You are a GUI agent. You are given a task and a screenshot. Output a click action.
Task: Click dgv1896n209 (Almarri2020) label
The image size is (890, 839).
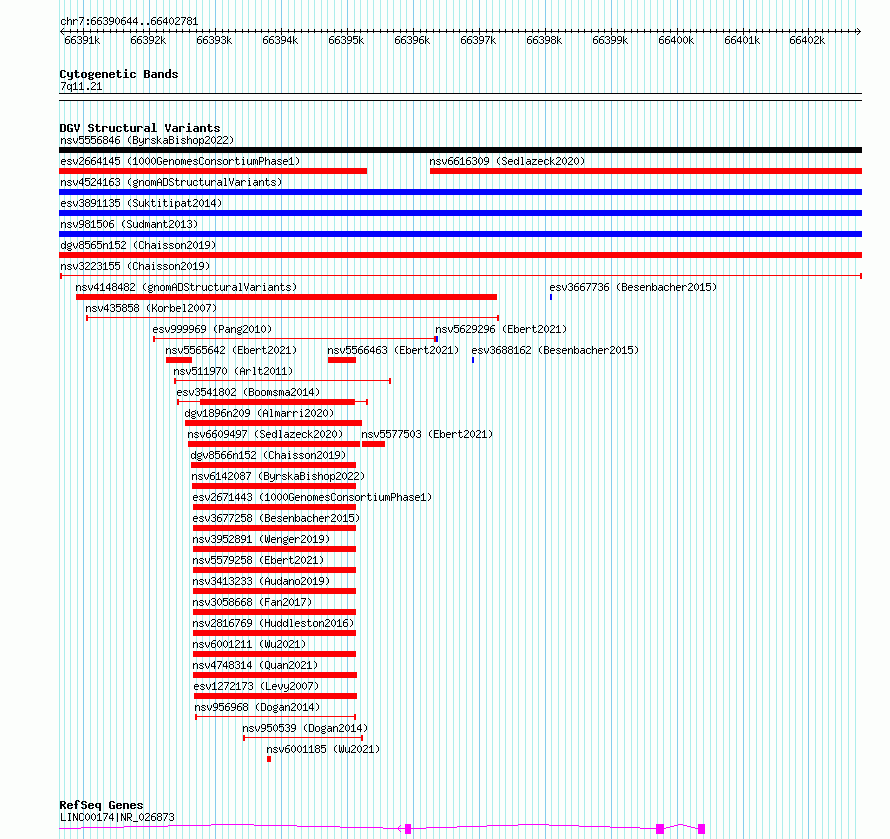pyautogui.click(x=259, y=413)
